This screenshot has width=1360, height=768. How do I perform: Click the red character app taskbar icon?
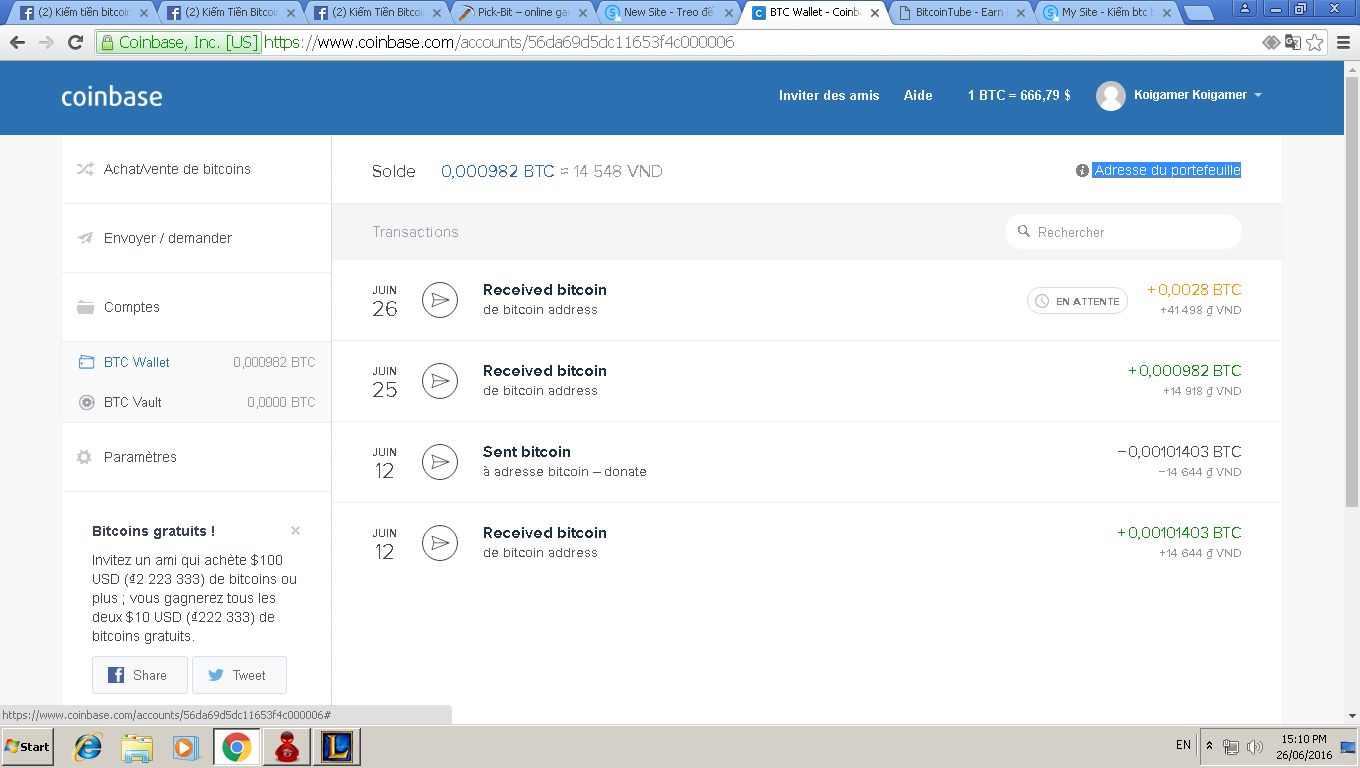point(286,747)
